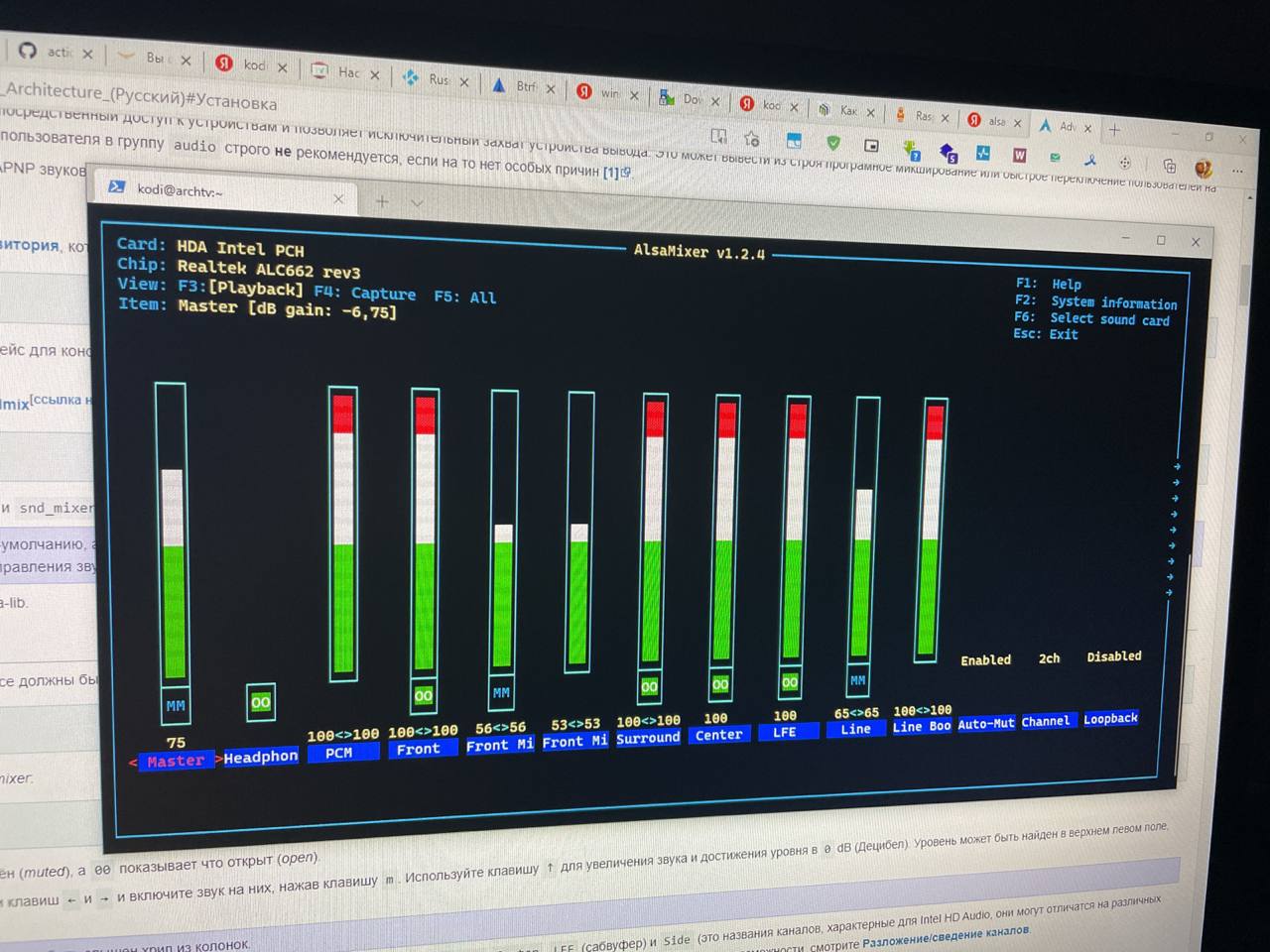Click the '2ch' channel mode value
The image size is (1270, 952).
pyautogui.click(x=1050, y=658)
